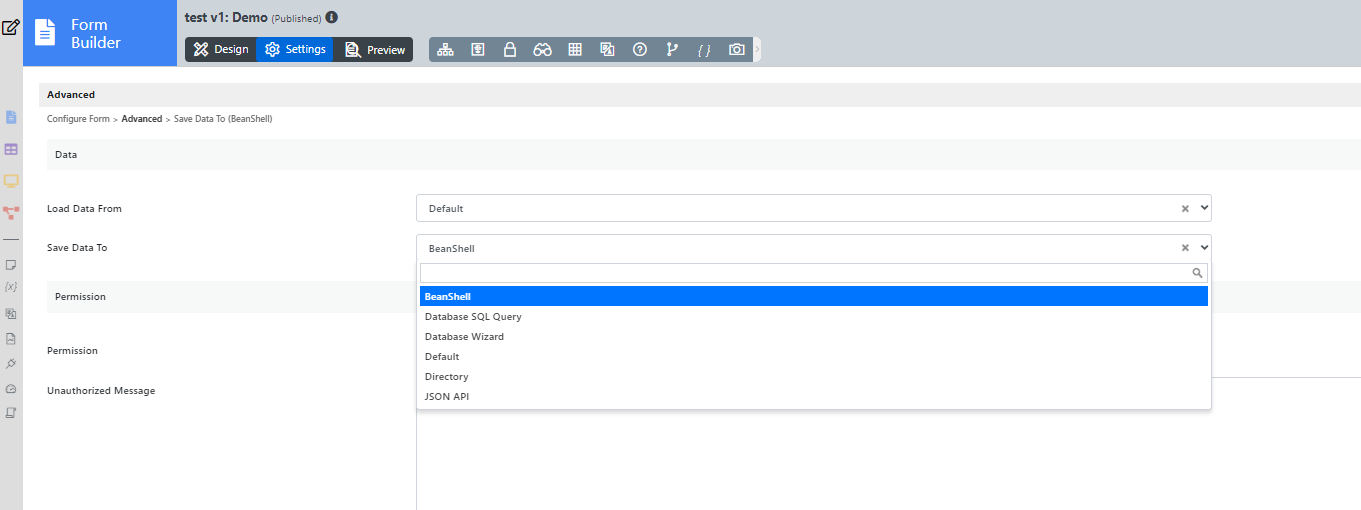Open the Preview tab
This screenshot has height=510, width=1361.
coord(375,50)
